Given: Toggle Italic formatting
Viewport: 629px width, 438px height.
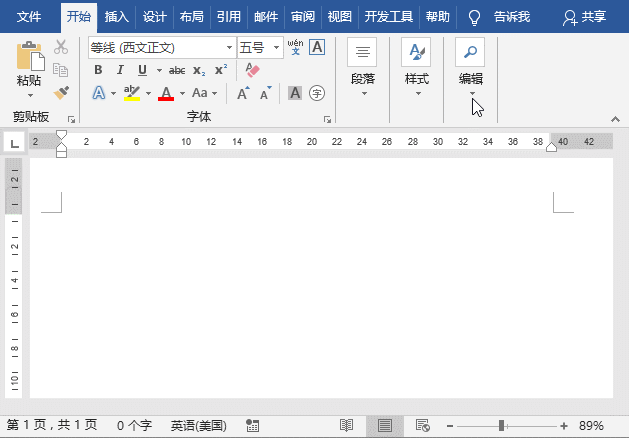Looking at the screenshot, I should (120, 70).
